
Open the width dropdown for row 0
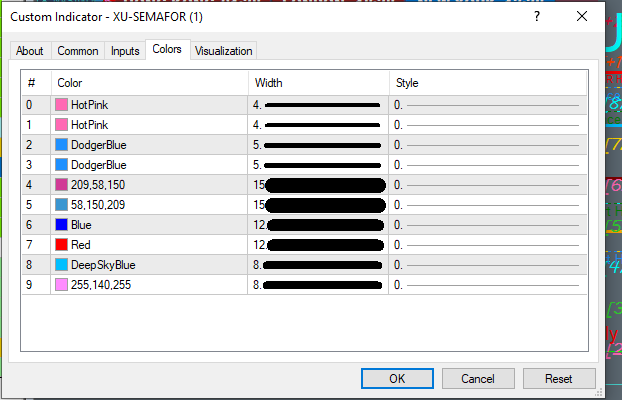pyautogui.click(x=318, y=105)
